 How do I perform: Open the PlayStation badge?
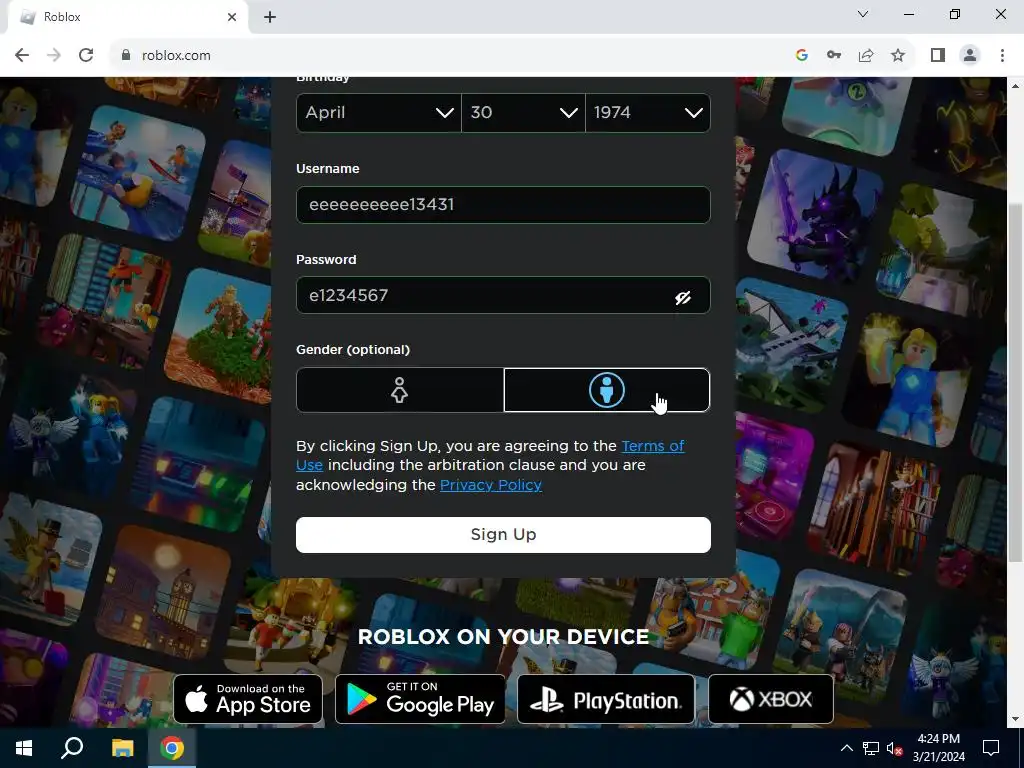point(606,699)
